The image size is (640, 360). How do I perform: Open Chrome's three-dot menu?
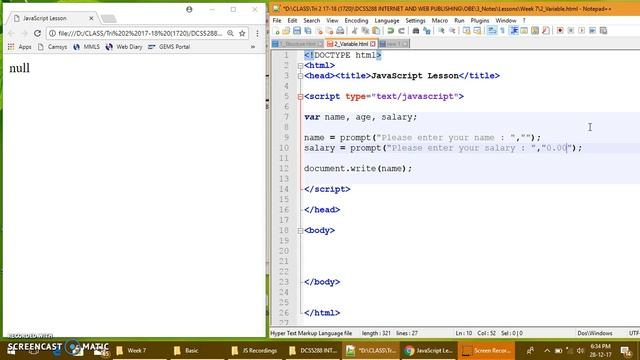pos(257,33)
